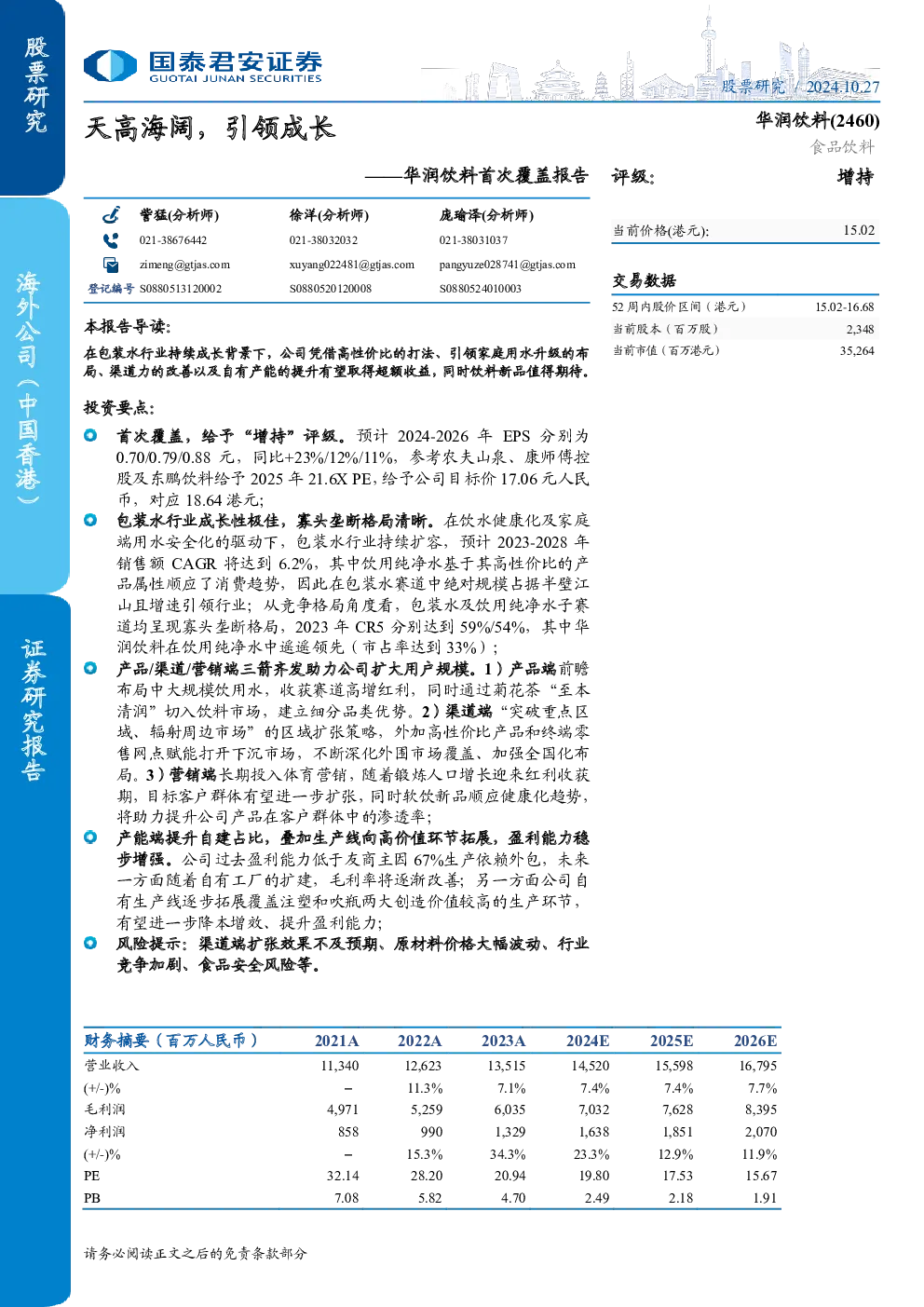This screenshot has height=1307, width=924.
Task: Click stock name 华润饮料(2460)
Action: click(x=817, y=120)
